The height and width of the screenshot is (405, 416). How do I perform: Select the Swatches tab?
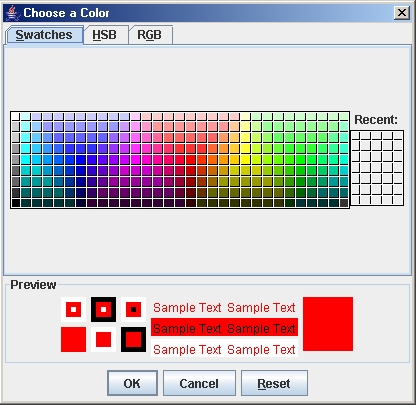pos(44,35)
